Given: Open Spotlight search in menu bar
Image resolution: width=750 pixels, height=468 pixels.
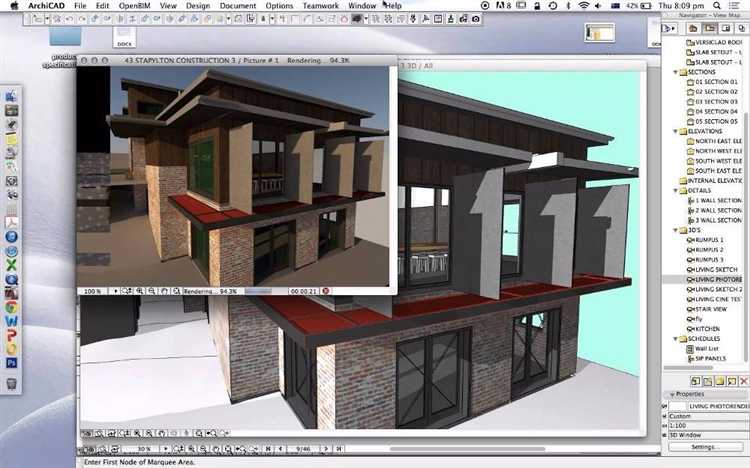Looking at the screenshot, I should tap(717, 6).
